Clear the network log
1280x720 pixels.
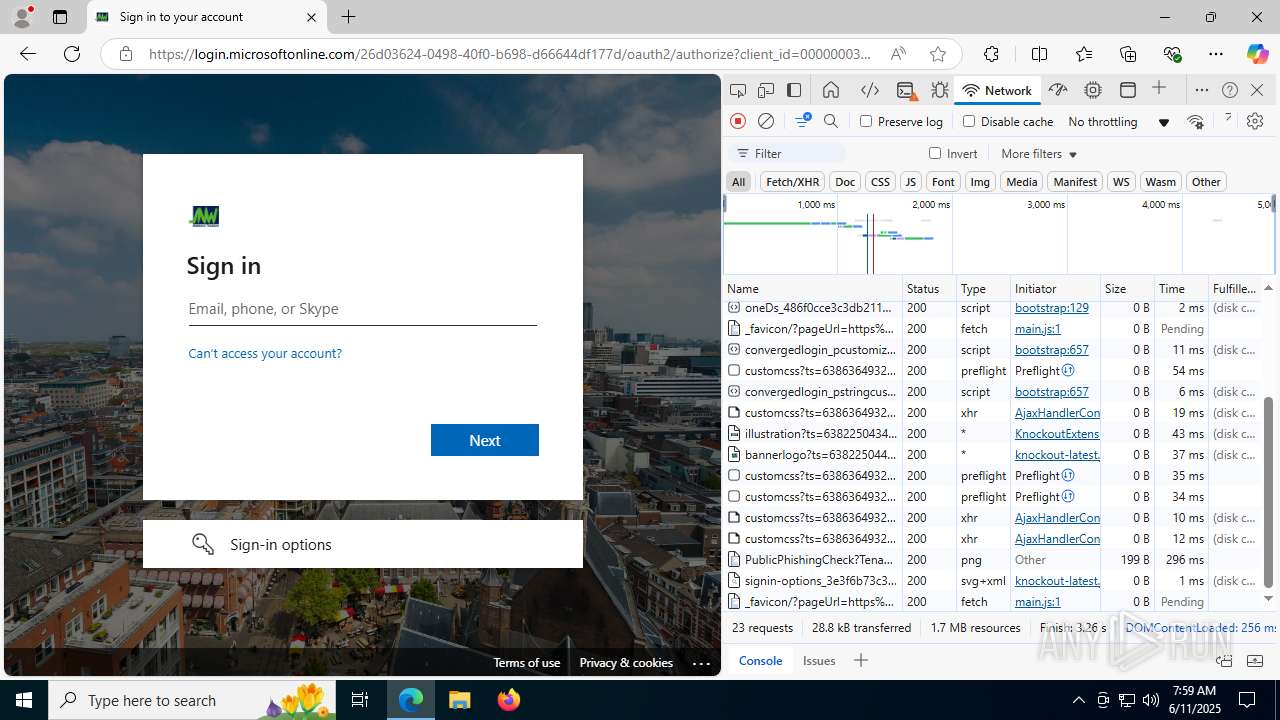pos(766,121)
